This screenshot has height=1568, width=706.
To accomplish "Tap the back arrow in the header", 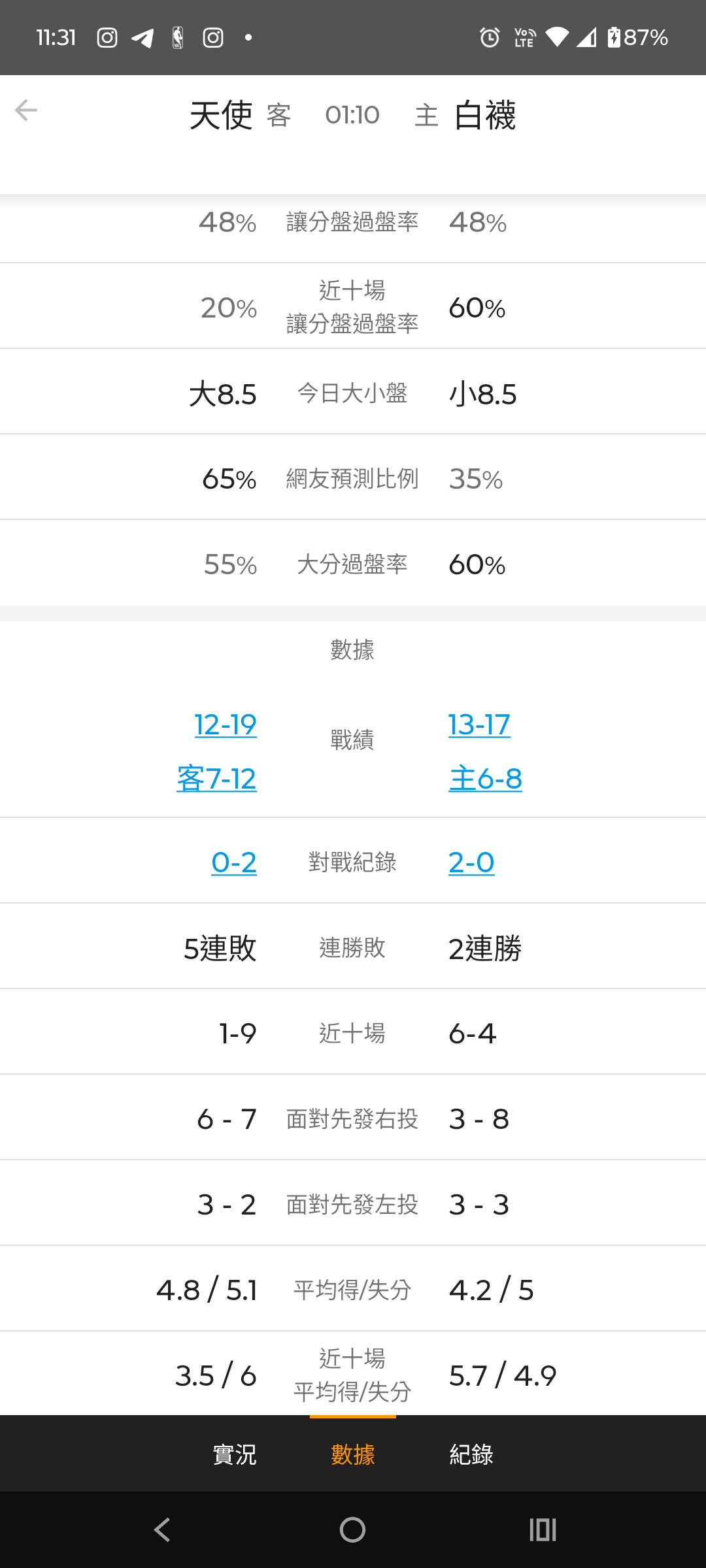I will (x=26, y=110).
